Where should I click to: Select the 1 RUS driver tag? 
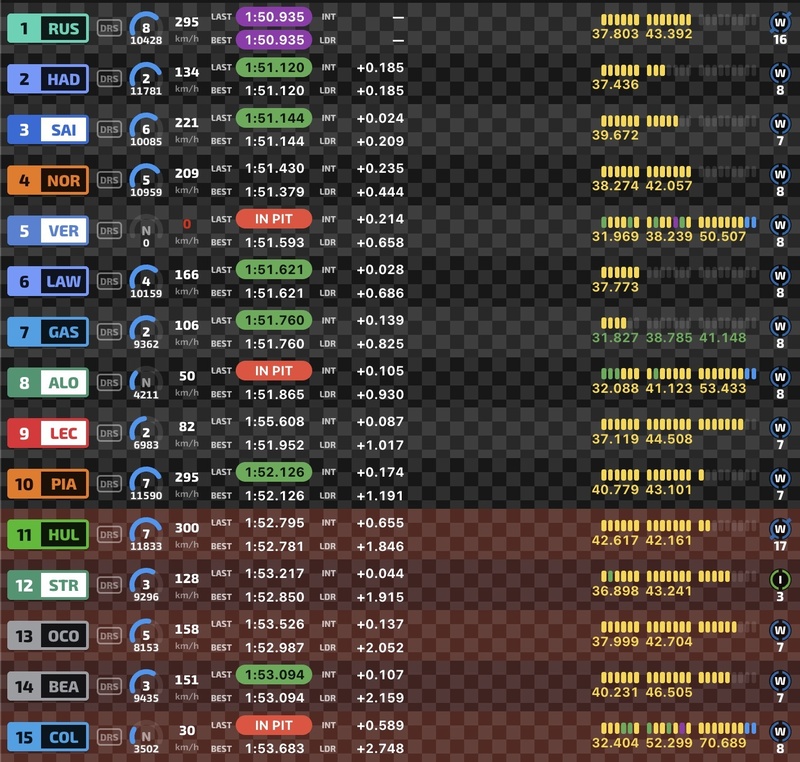[x=48, y=28]
